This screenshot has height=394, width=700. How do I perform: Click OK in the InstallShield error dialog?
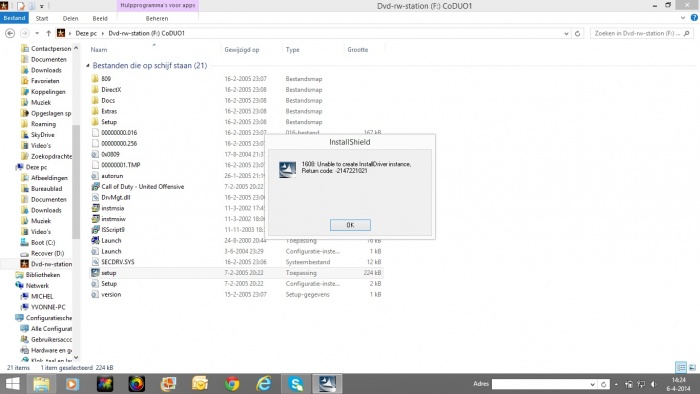(x=350, y=225)
